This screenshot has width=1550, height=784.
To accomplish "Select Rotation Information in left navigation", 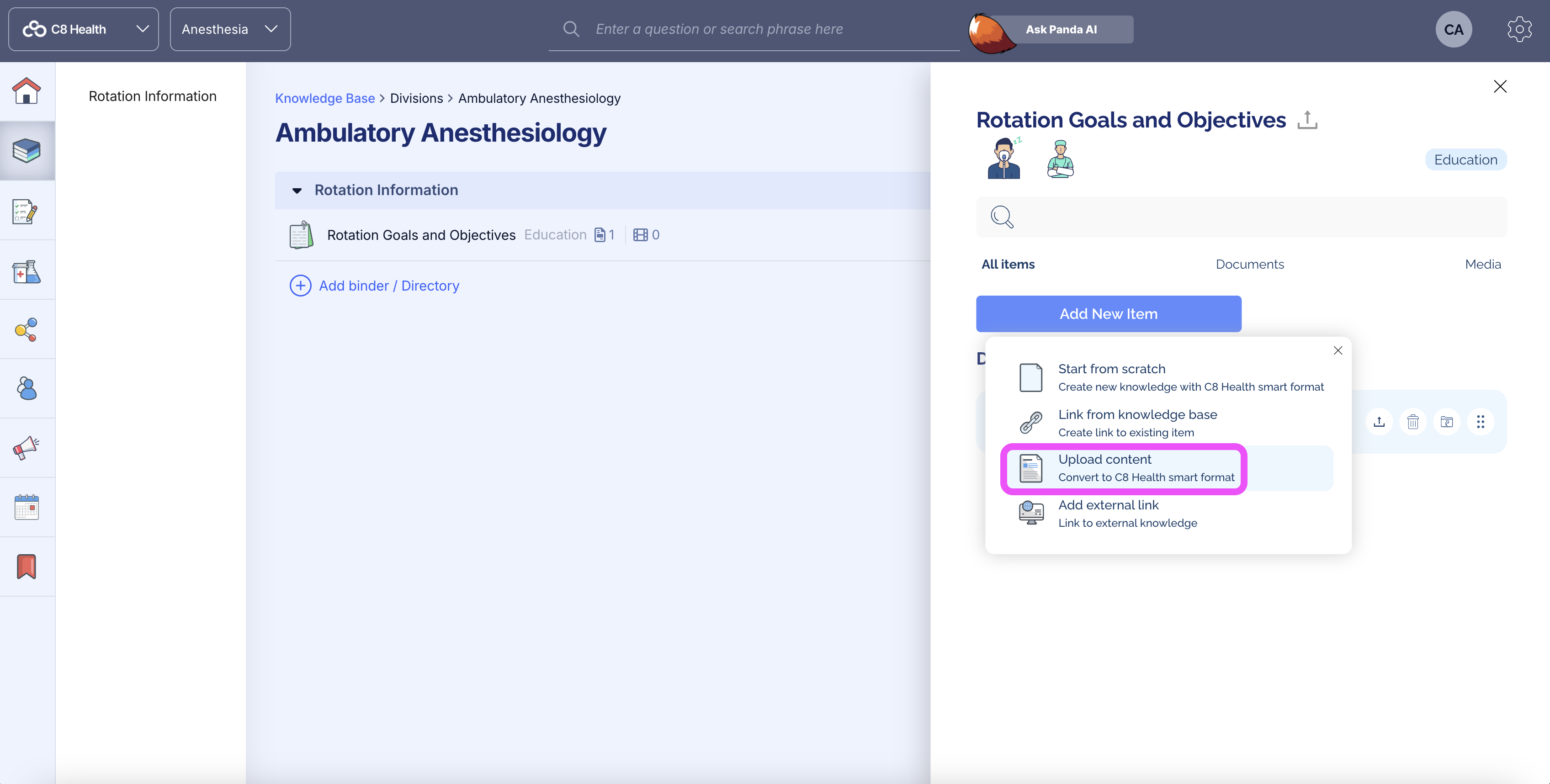I will pos(152,96).
